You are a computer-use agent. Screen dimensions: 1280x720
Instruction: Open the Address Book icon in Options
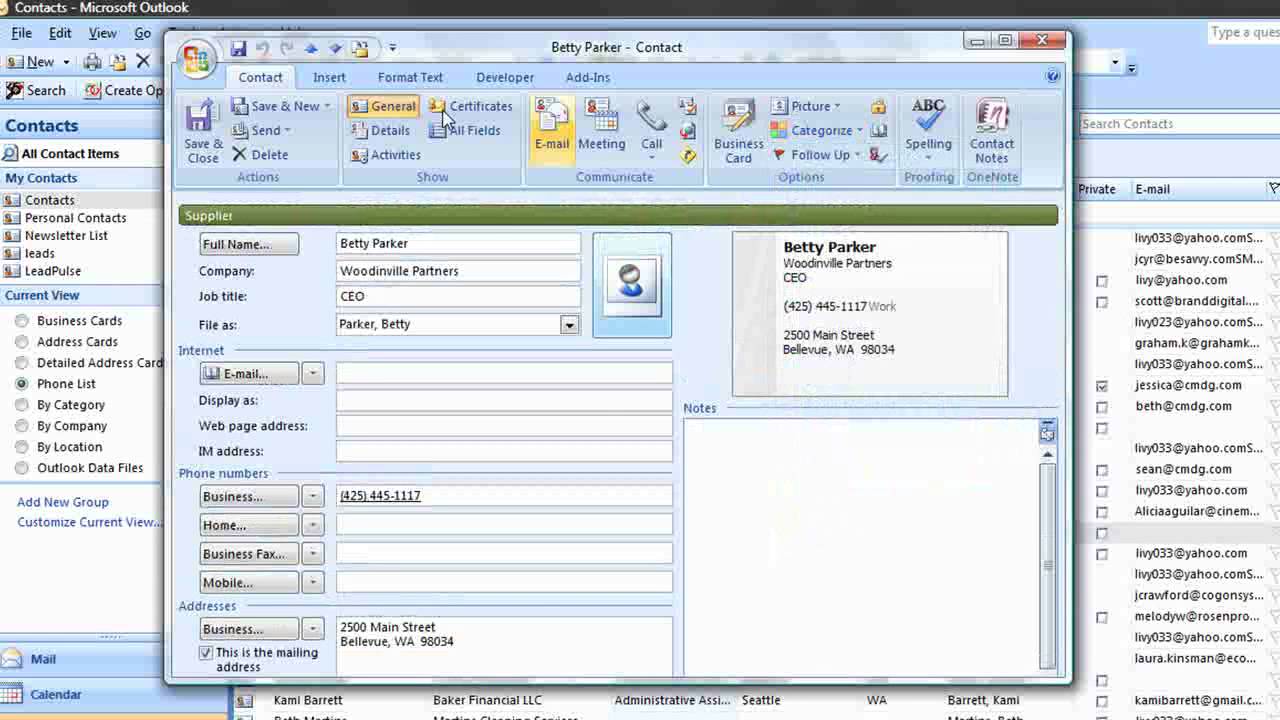point(878,130)
